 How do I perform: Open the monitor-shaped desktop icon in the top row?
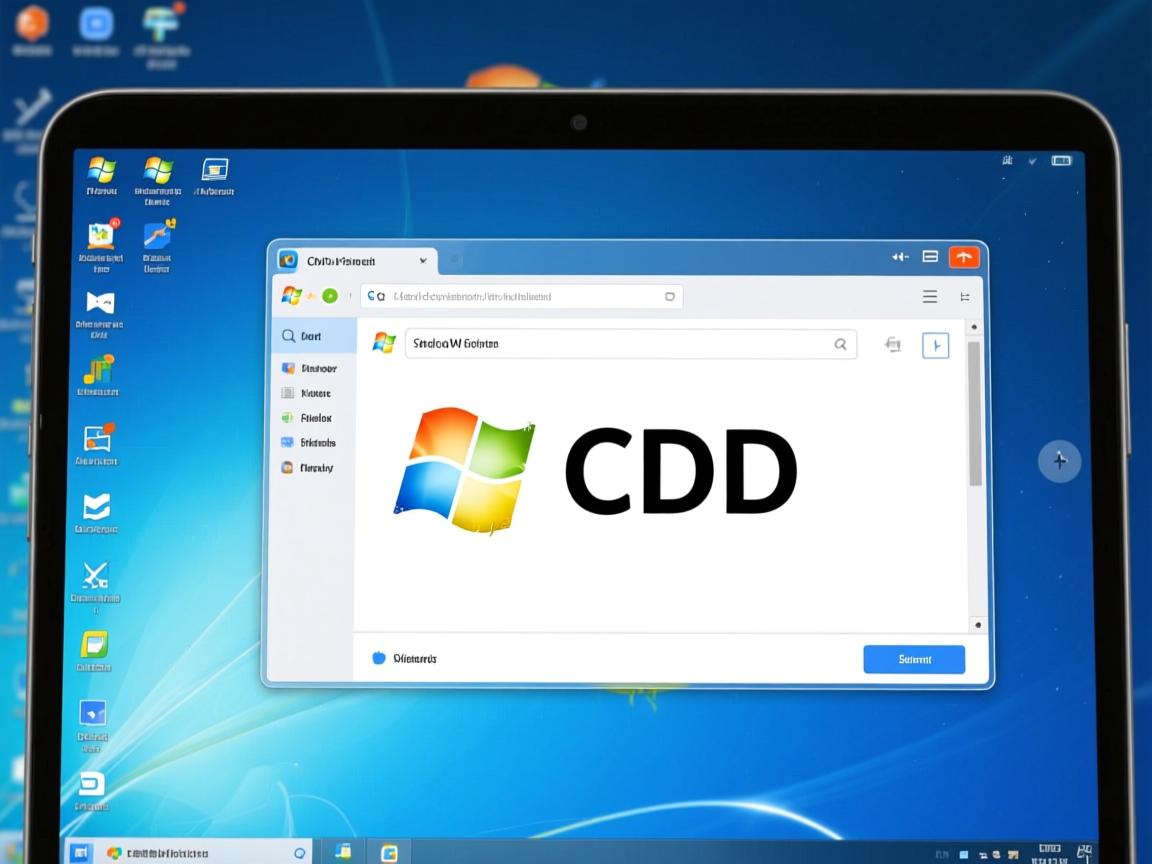point(214,169)
